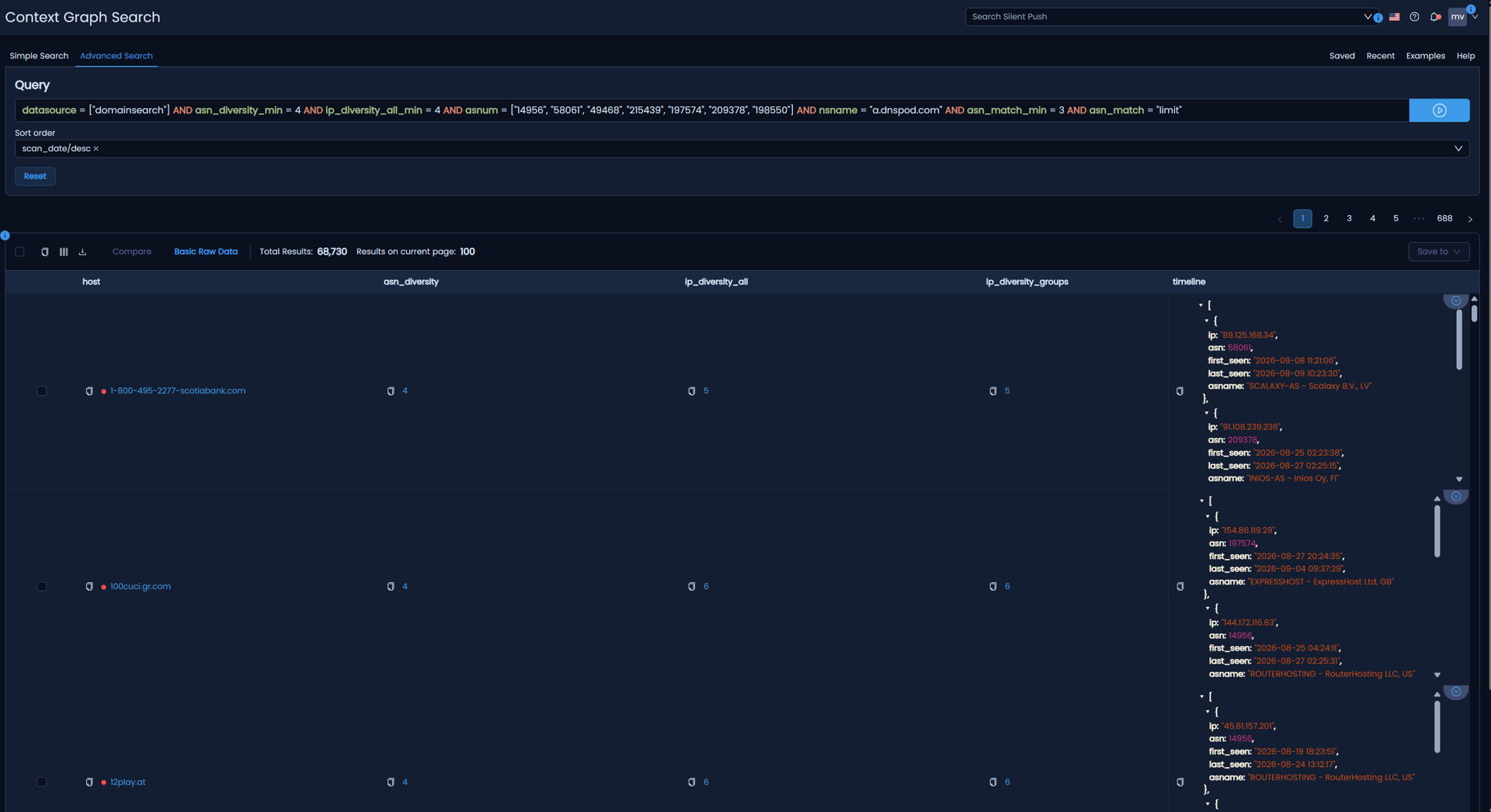Click into the query text field
Screen dimensions: 1491x812
click(711, 110)
